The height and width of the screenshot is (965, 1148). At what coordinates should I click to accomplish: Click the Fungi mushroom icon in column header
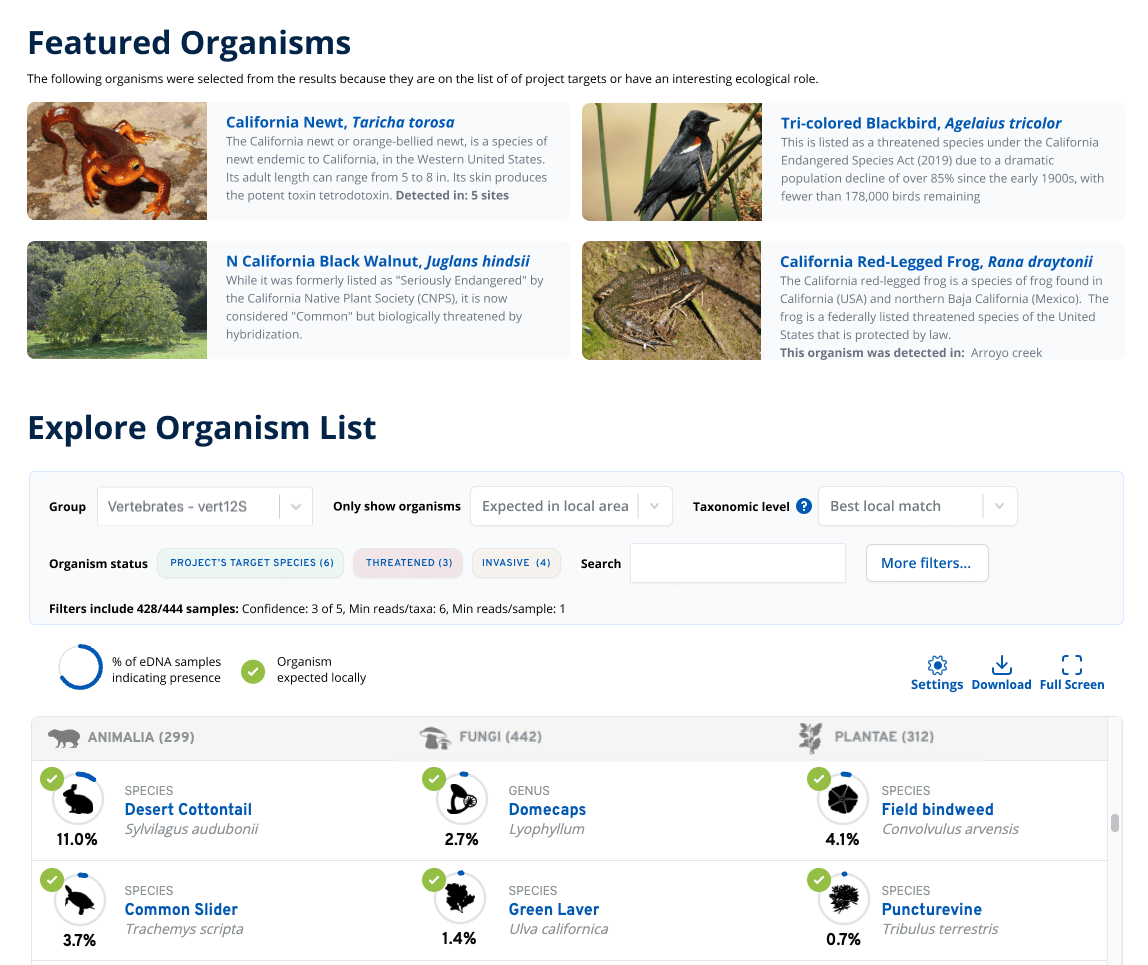[x=434, y=737]
